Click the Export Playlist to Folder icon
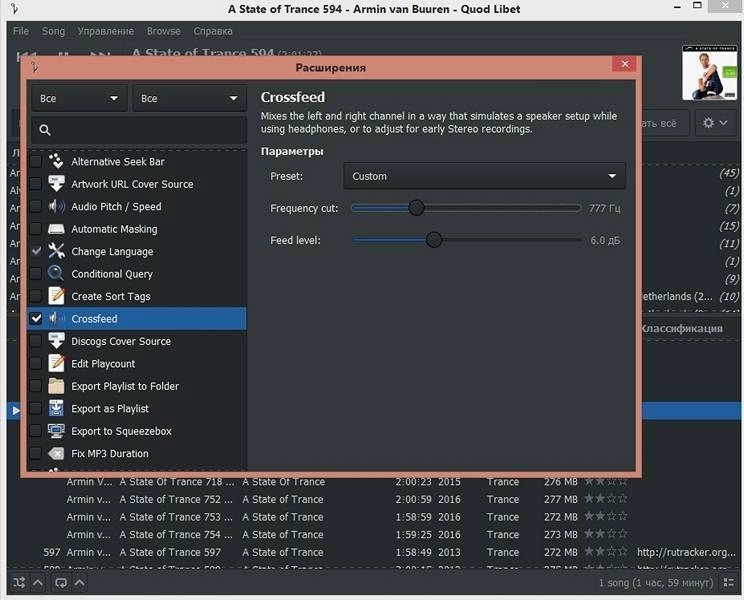This screenshot has height=600, width=744. [x=56, y=386]
